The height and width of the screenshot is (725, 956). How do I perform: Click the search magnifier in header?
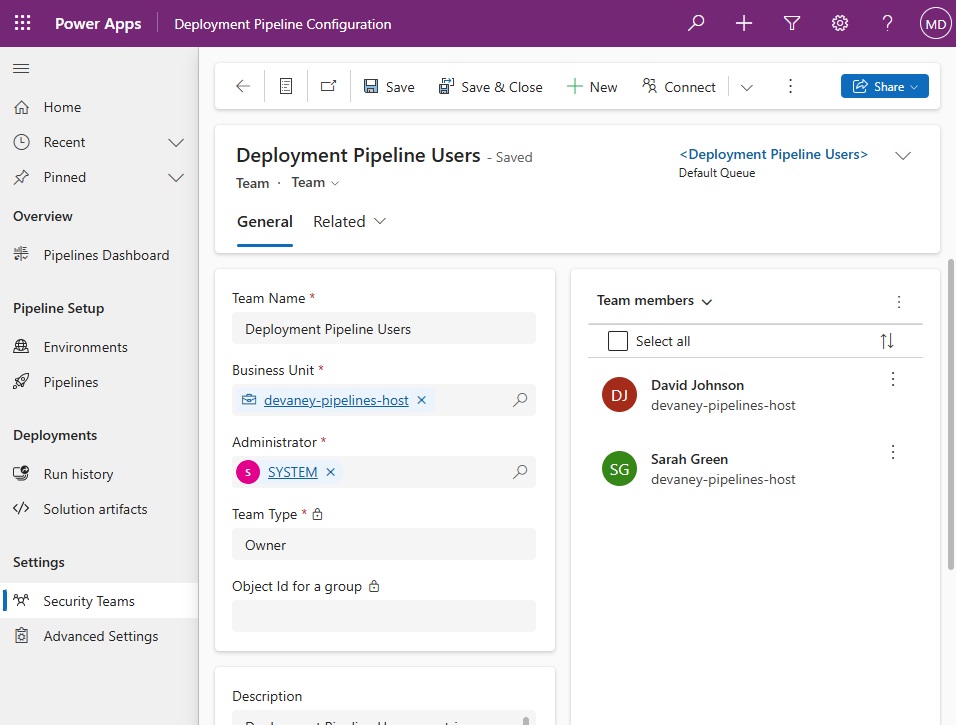[696, 23]
